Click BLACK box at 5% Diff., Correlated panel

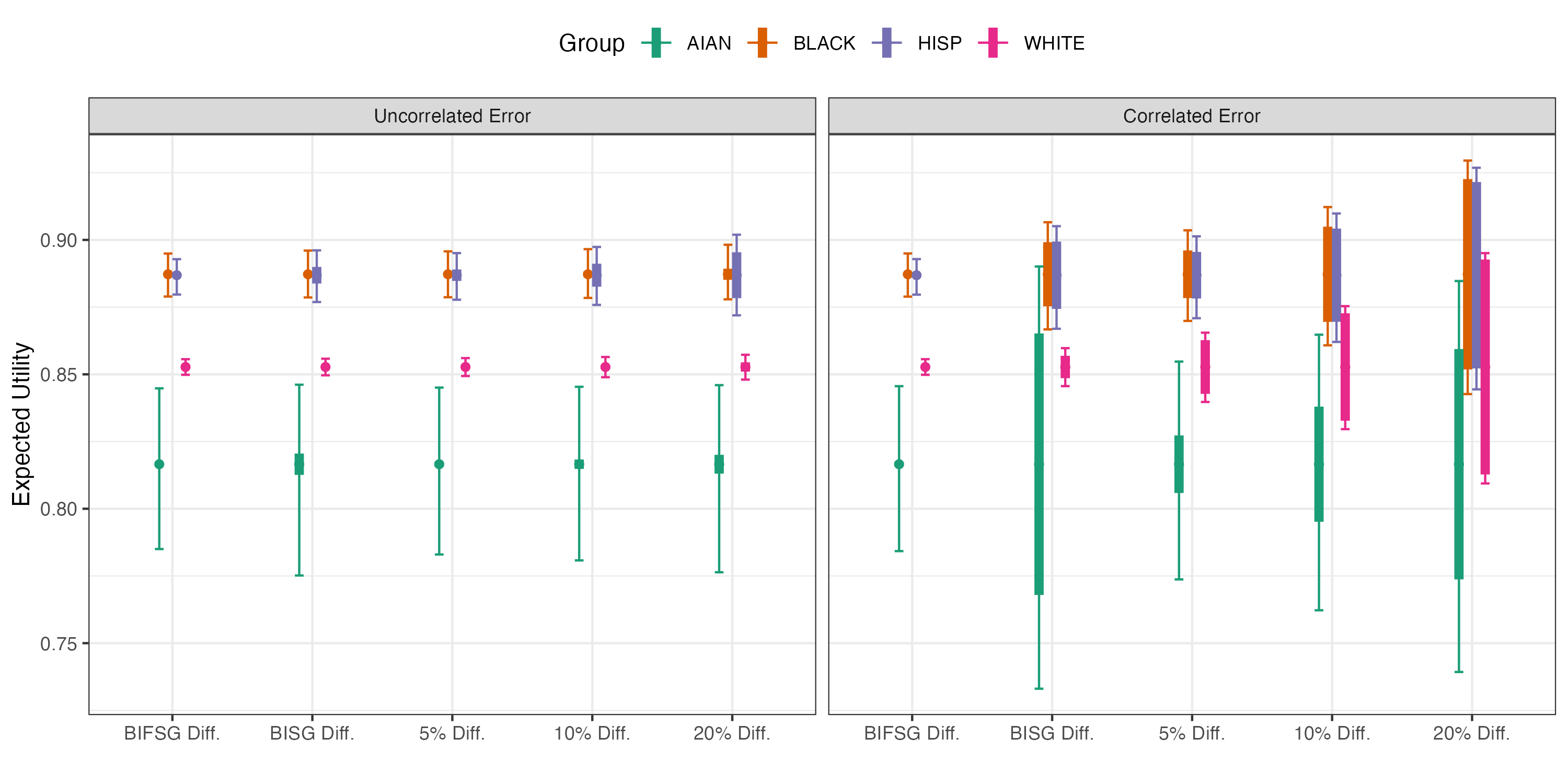coord(1187,274)
